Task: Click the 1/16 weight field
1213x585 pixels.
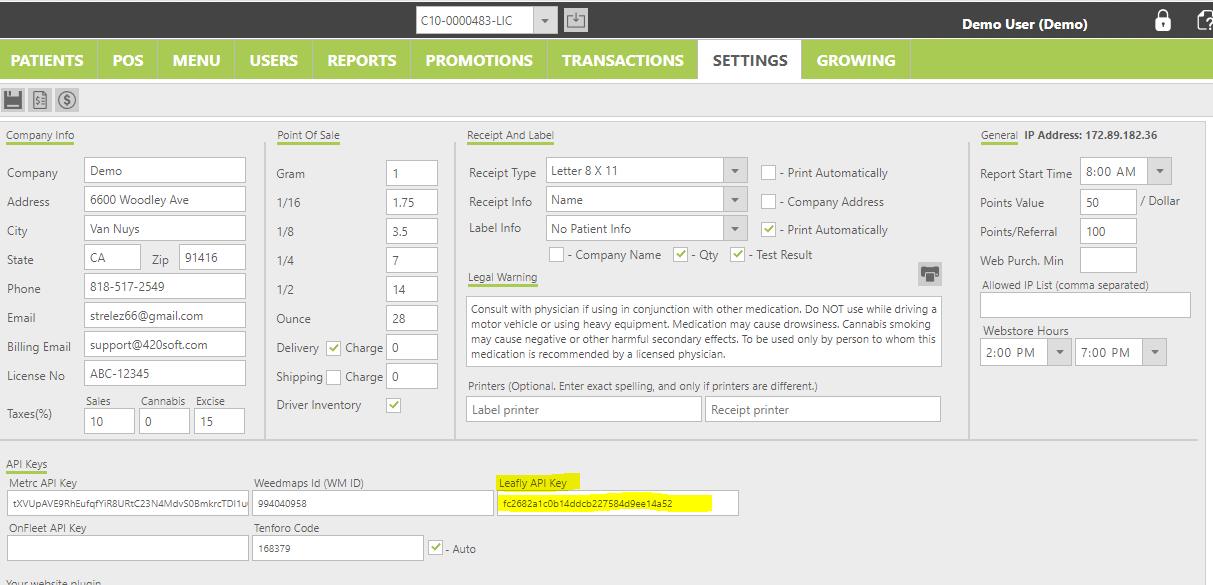Action: click(412, 202)
